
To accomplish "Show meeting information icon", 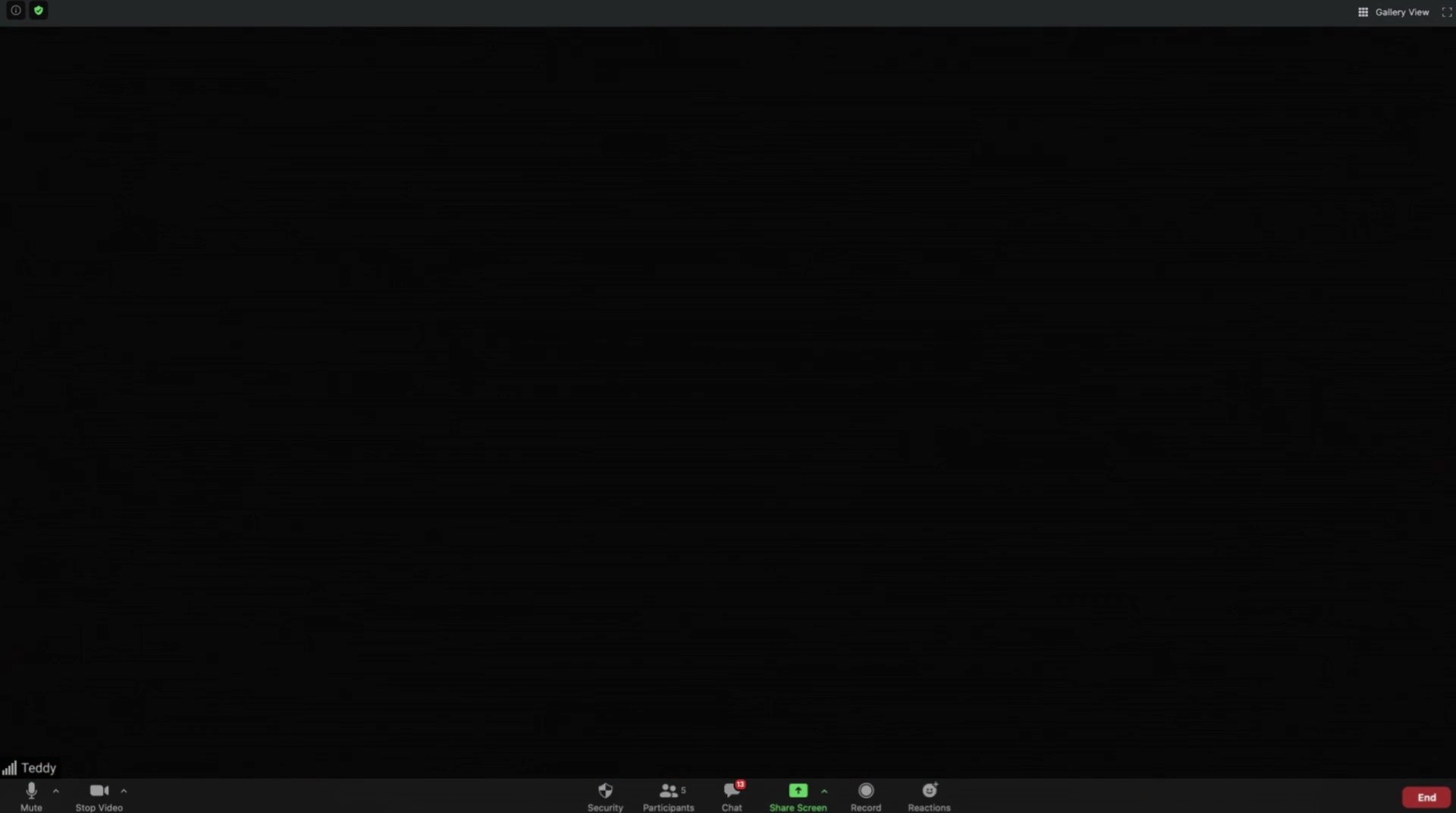I will click(15, 11).
